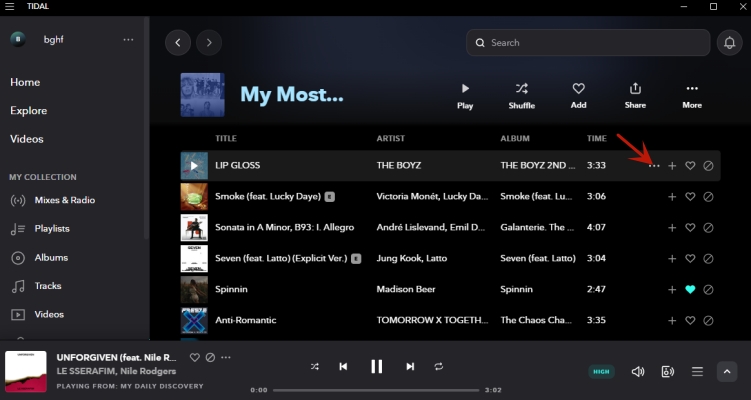Mute using the volume speaker icon
This screenshot has height=400, width=751.
[x=637, y=372]
